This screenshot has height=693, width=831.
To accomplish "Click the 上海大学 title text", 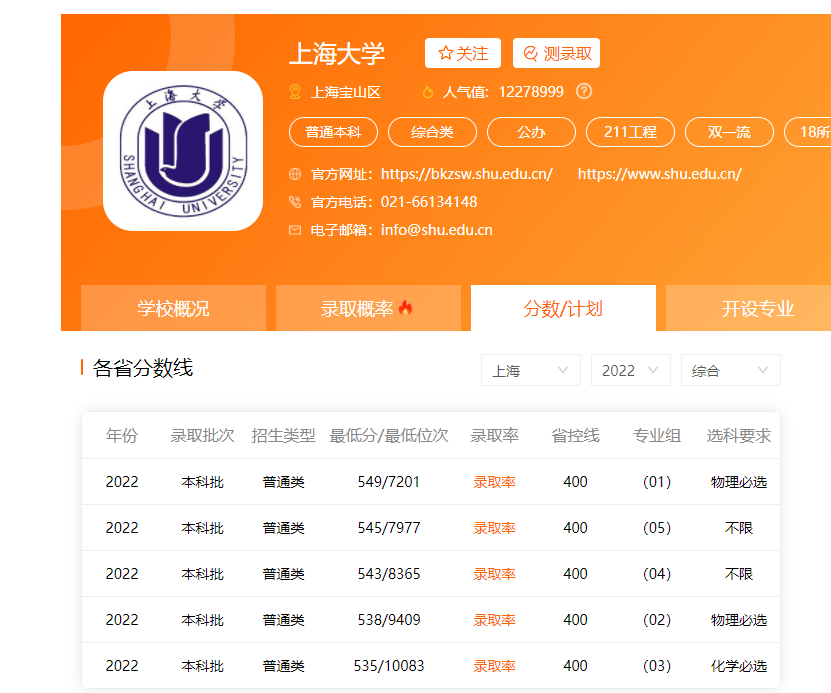I will [337, 54].
